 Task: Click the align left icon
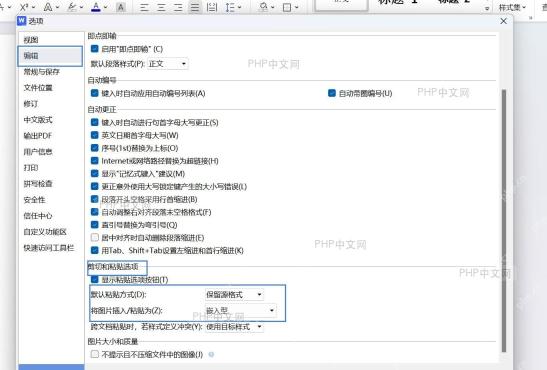pyautogui.click(x=144, y=7)
